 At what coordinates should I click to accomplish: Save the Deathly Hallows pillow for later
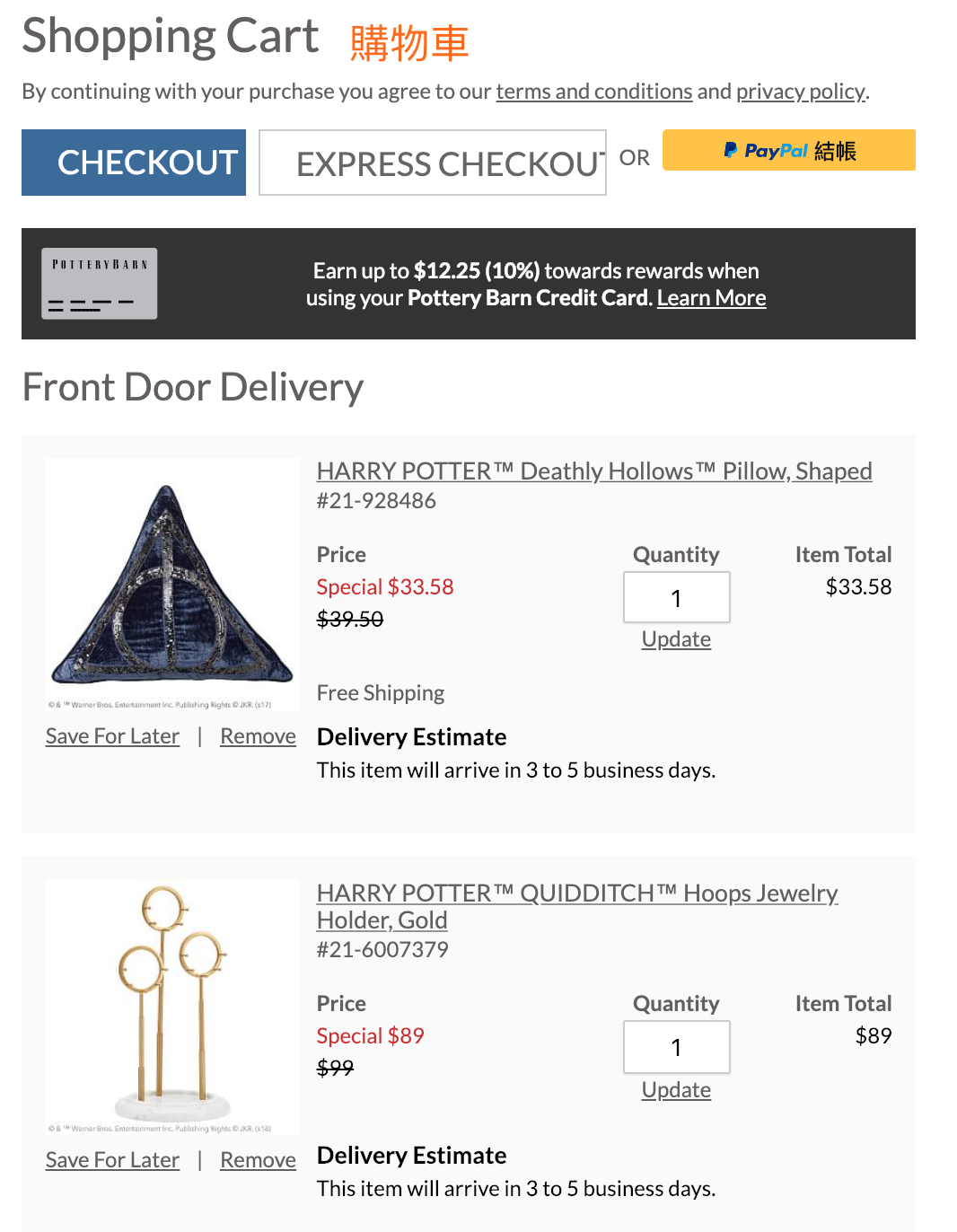coord(112,736)
